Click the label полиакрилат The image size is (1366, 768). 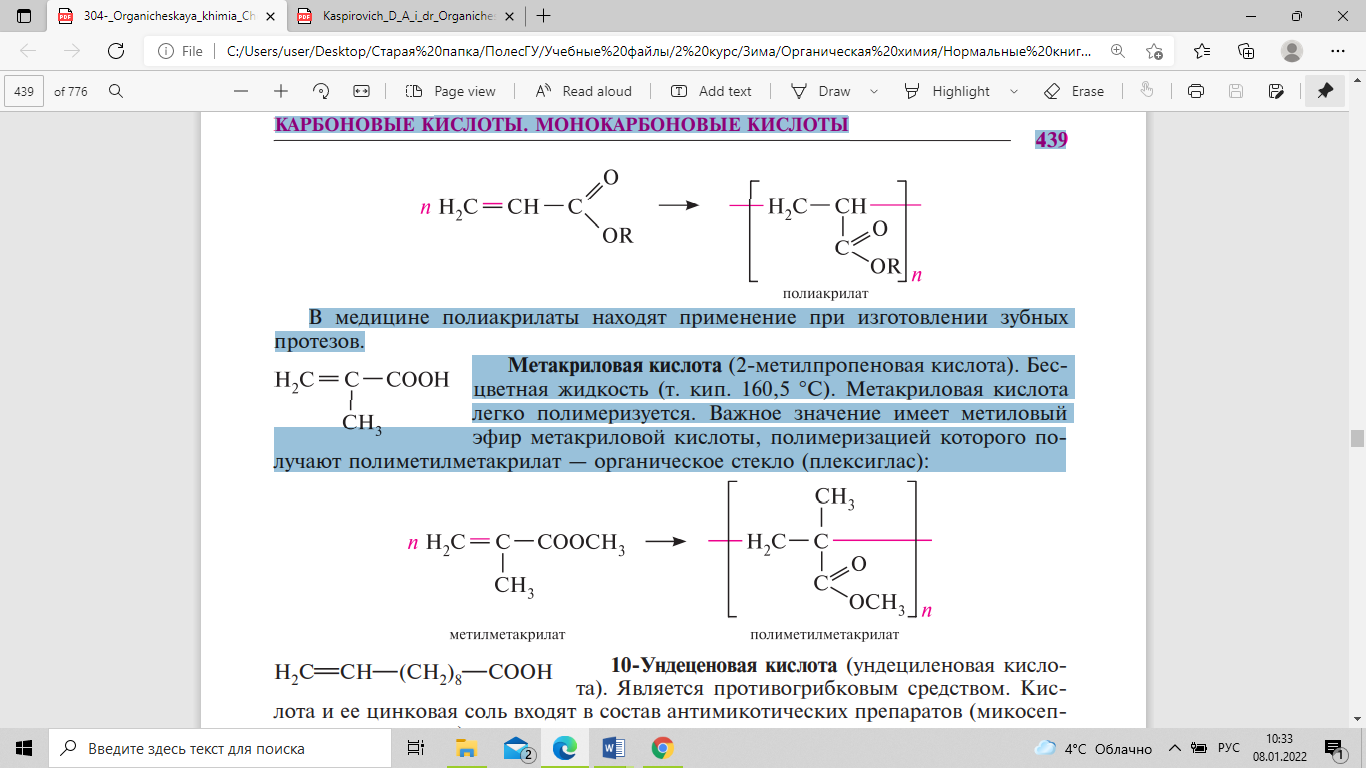(825, 295)
